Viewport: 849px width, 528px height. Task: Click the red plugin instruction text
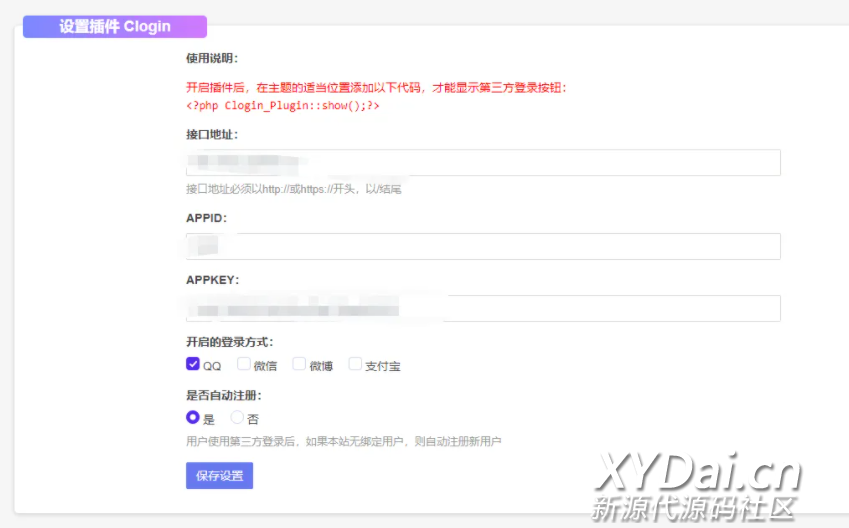click(376, 87)
